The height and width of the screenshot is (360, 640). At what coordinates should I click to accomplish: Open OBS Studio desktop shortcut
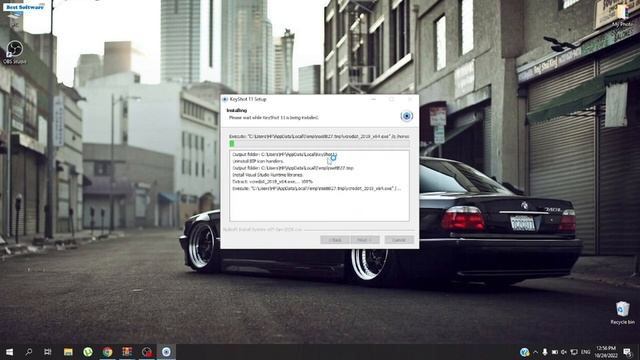click(x=15, y=52)
